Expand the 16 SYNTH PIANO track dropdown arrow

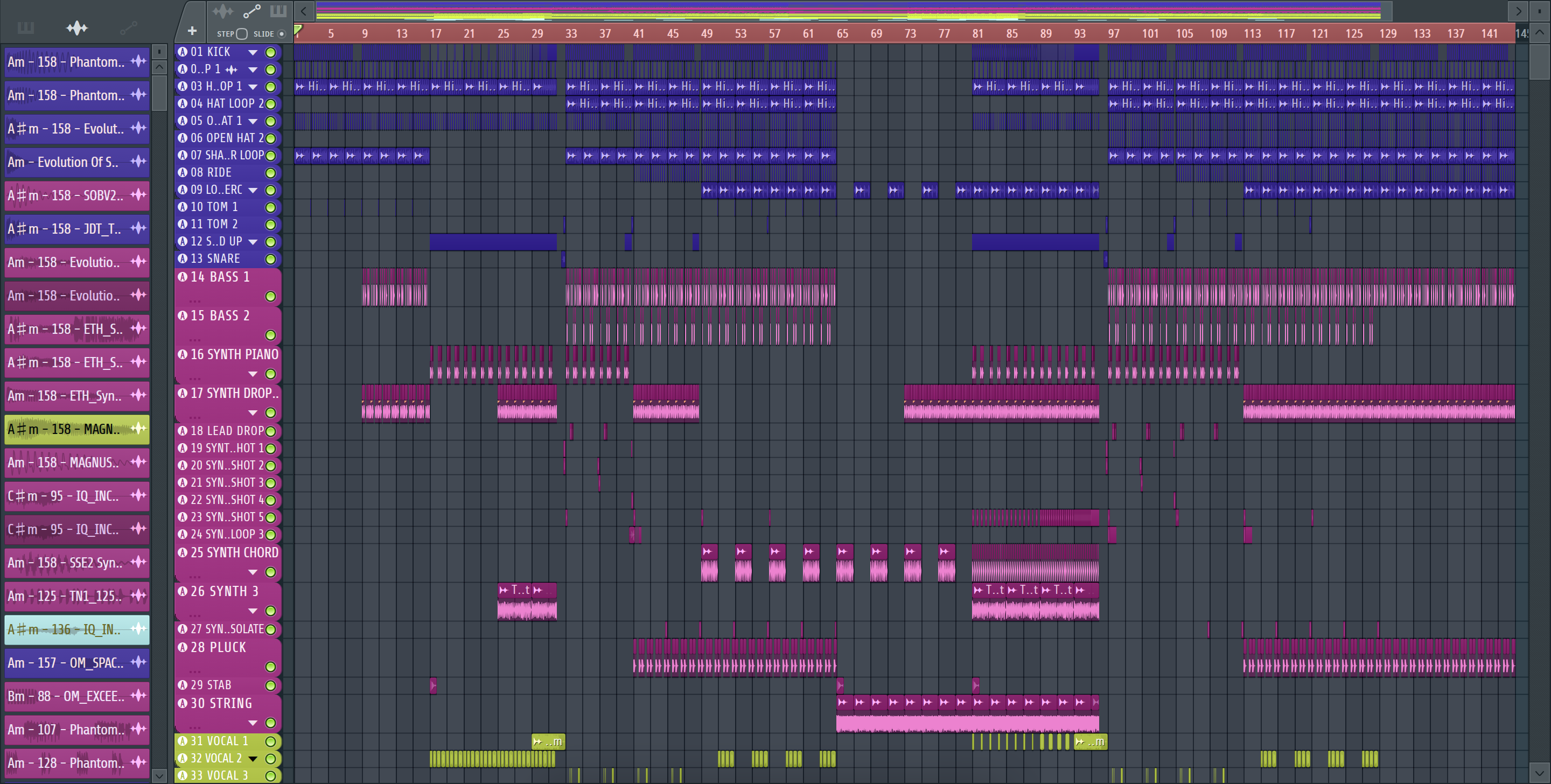[253, 374]
